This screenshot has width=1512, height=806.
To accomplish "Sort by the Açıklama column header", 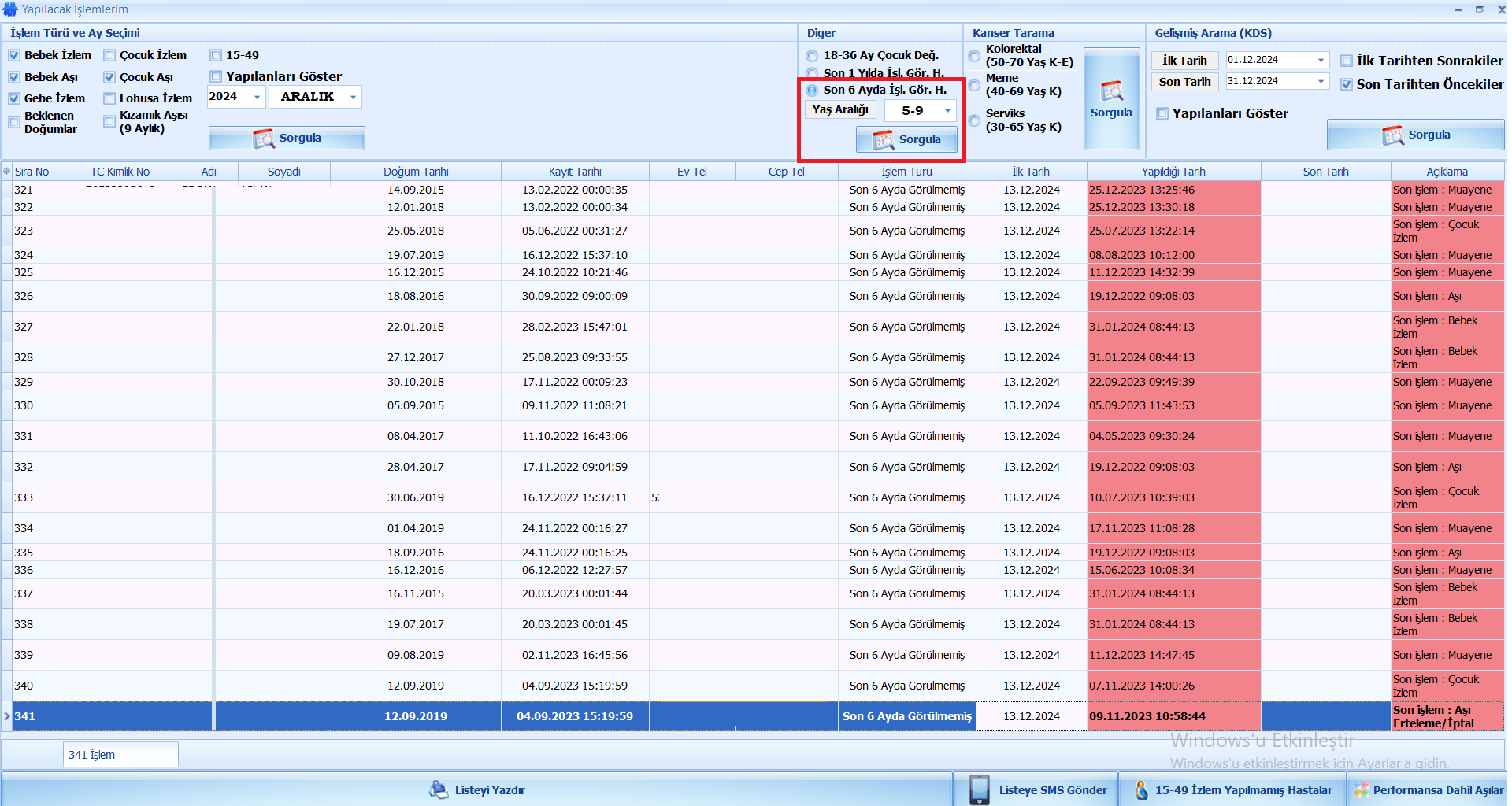I will click(x=1447, y=172).
